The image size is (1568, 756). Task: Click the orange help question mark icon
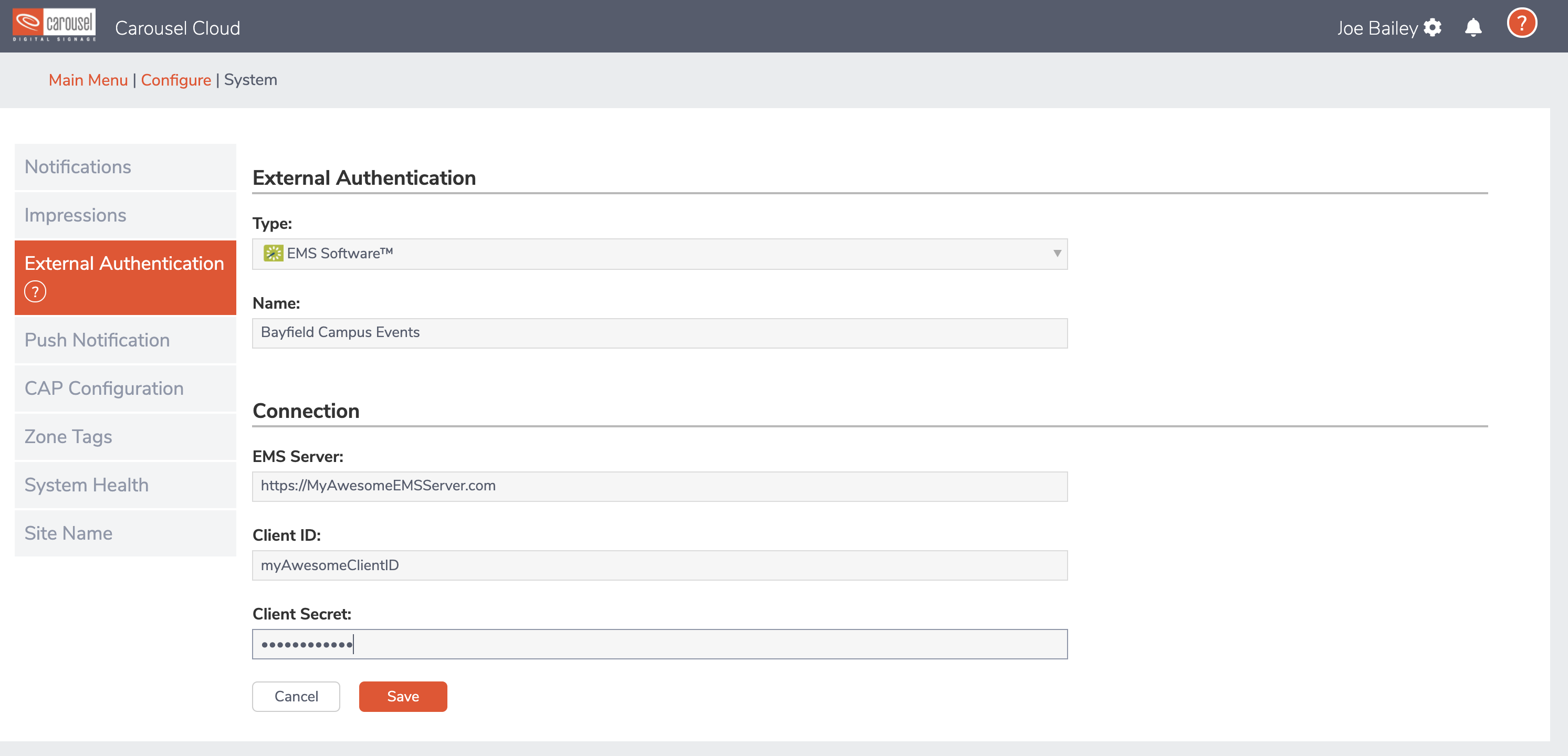point(1522,24)
